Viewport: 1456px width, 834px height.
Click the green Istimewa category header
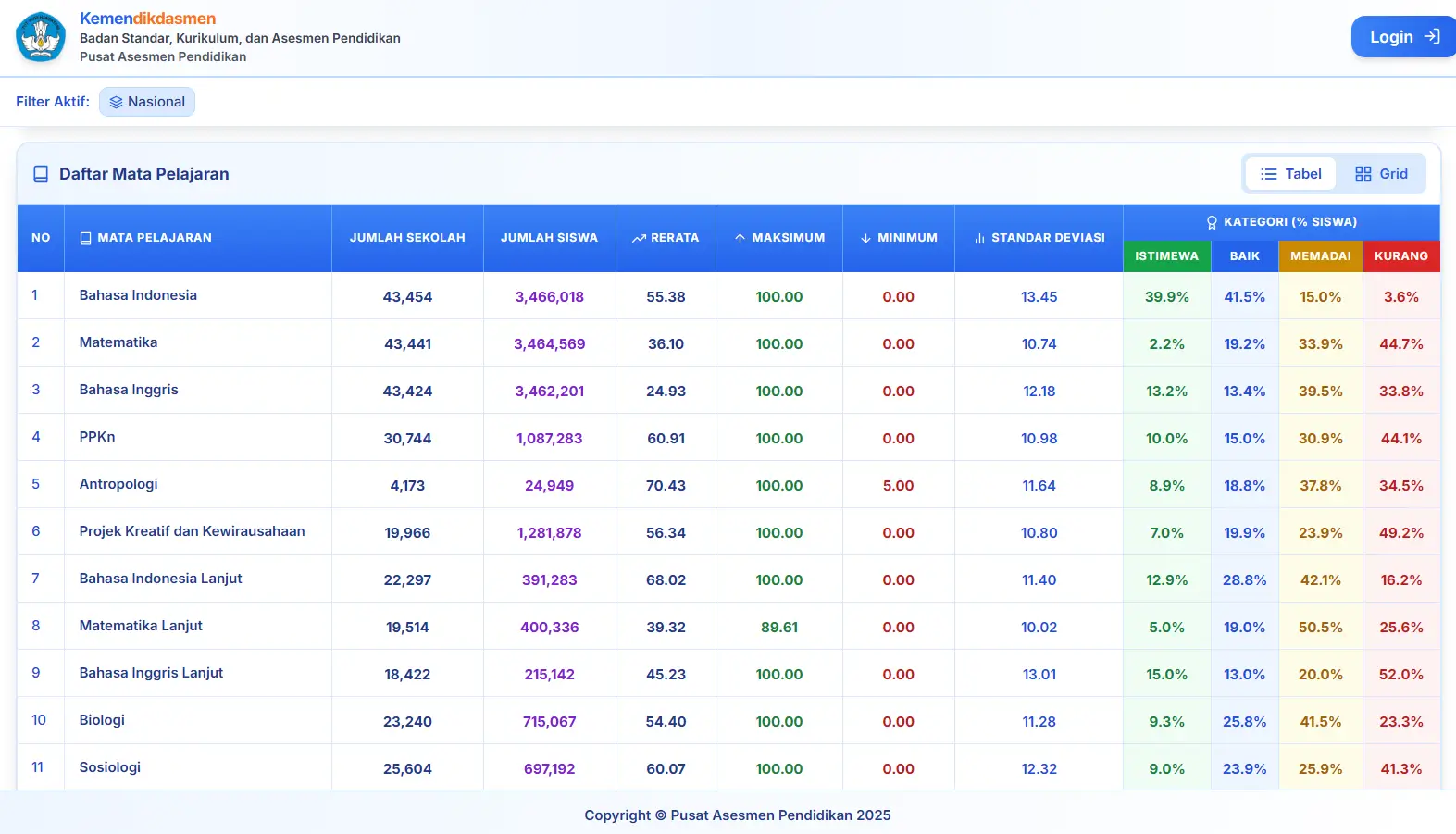click(1166, 256)
